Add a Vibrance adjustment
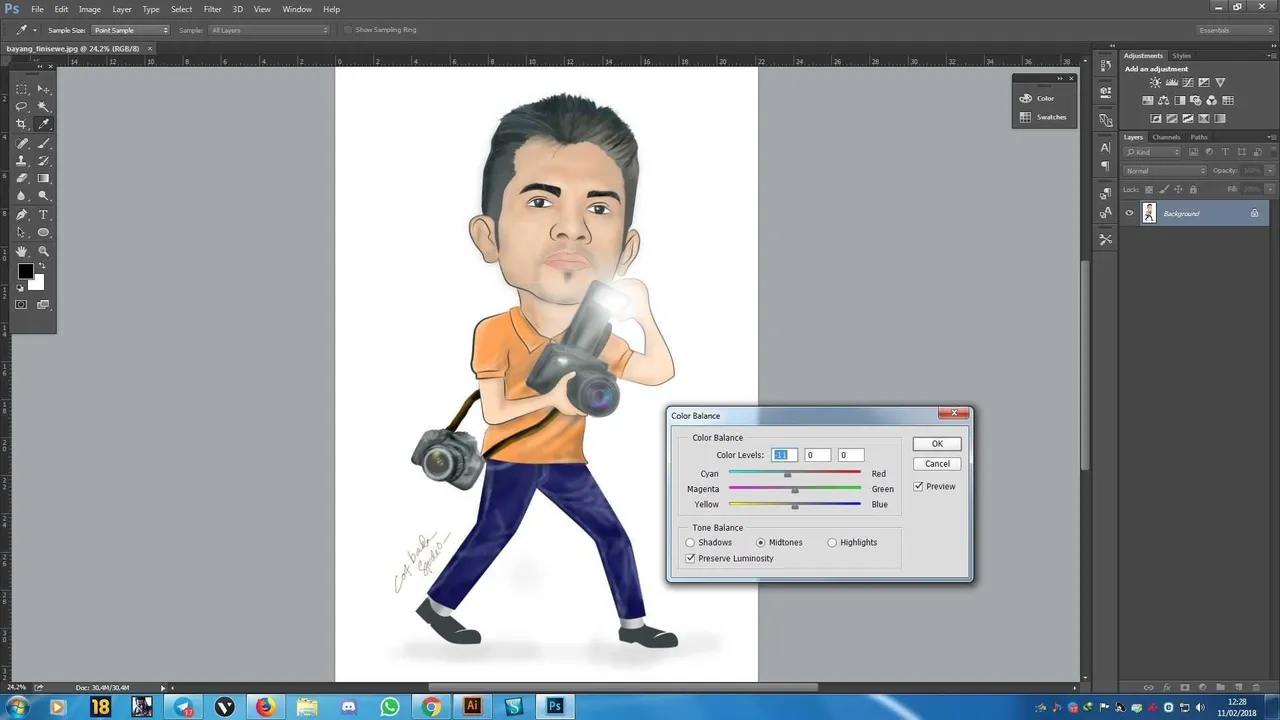The image size is (1280, 720). pos(1220,83)
